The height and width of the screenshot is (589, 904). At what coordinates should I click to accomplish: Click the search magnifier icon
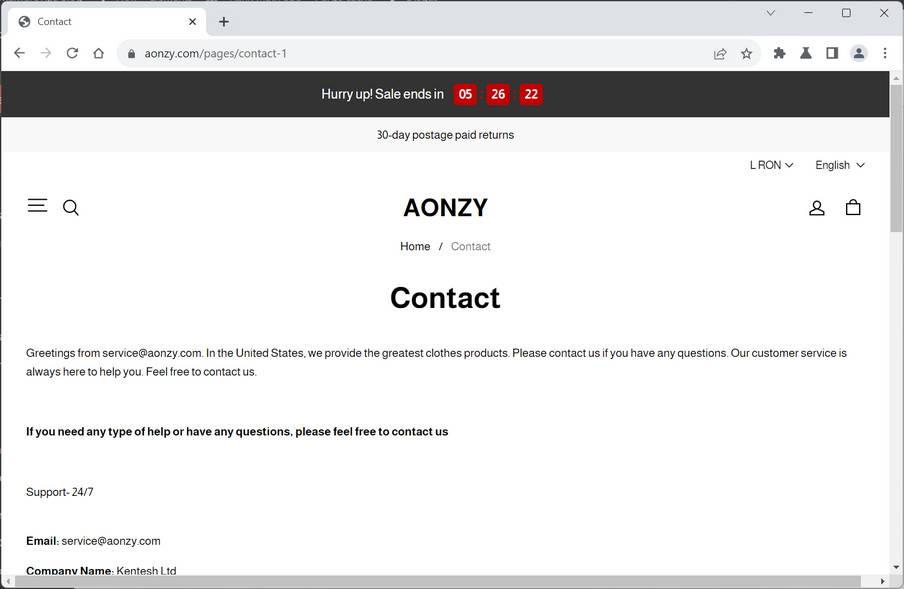pos(71,208)
